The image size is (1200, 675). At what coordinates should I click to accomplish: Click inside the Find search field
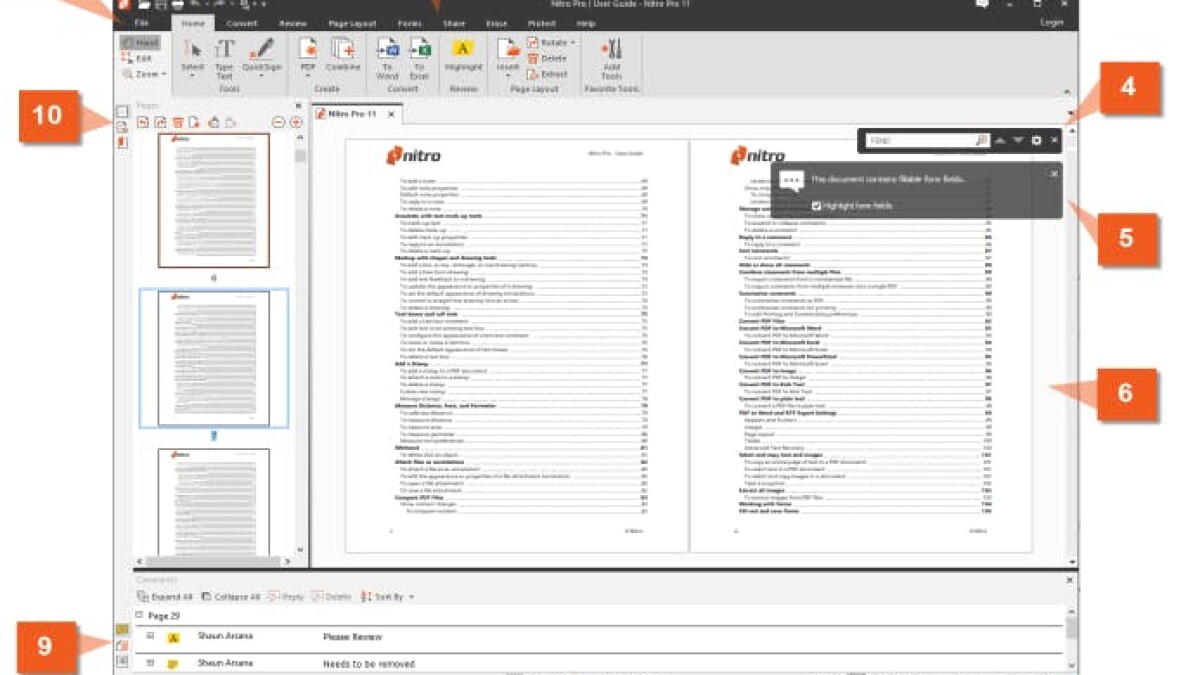pyautogui.click(x=919, y=141)
